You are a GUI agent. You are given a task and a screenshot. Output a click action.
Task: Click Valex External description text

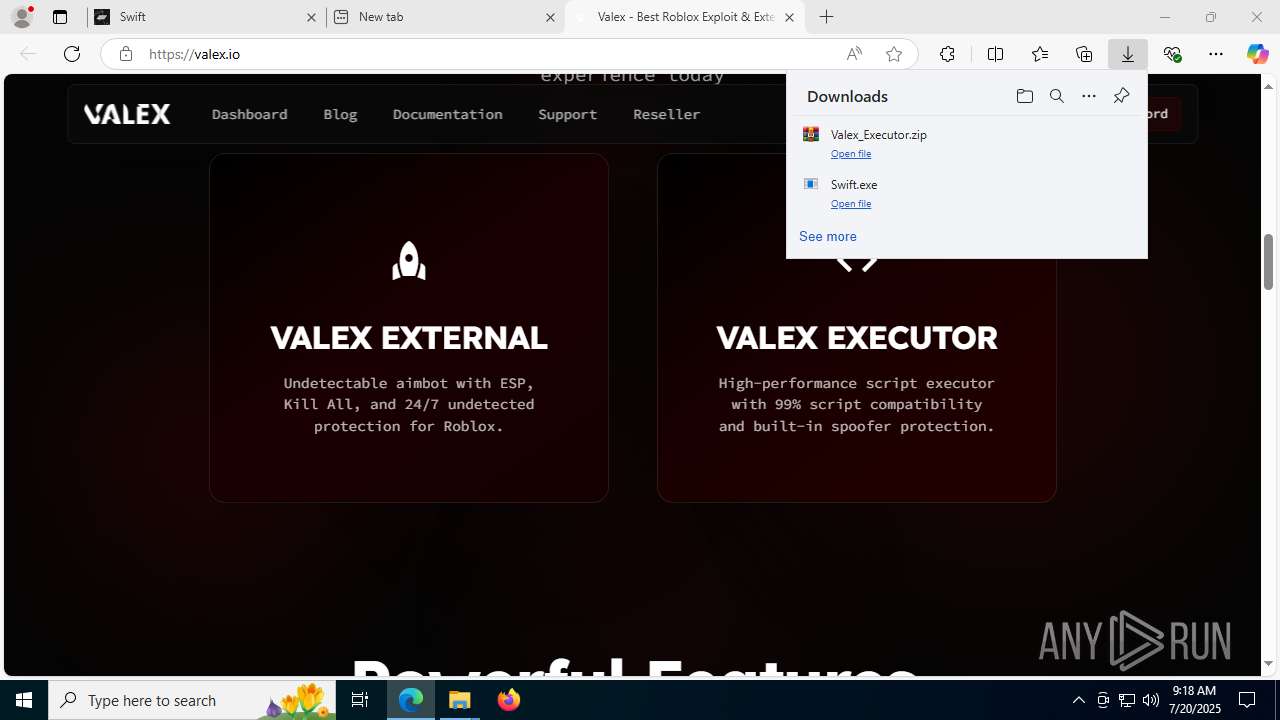click(409, 404)
